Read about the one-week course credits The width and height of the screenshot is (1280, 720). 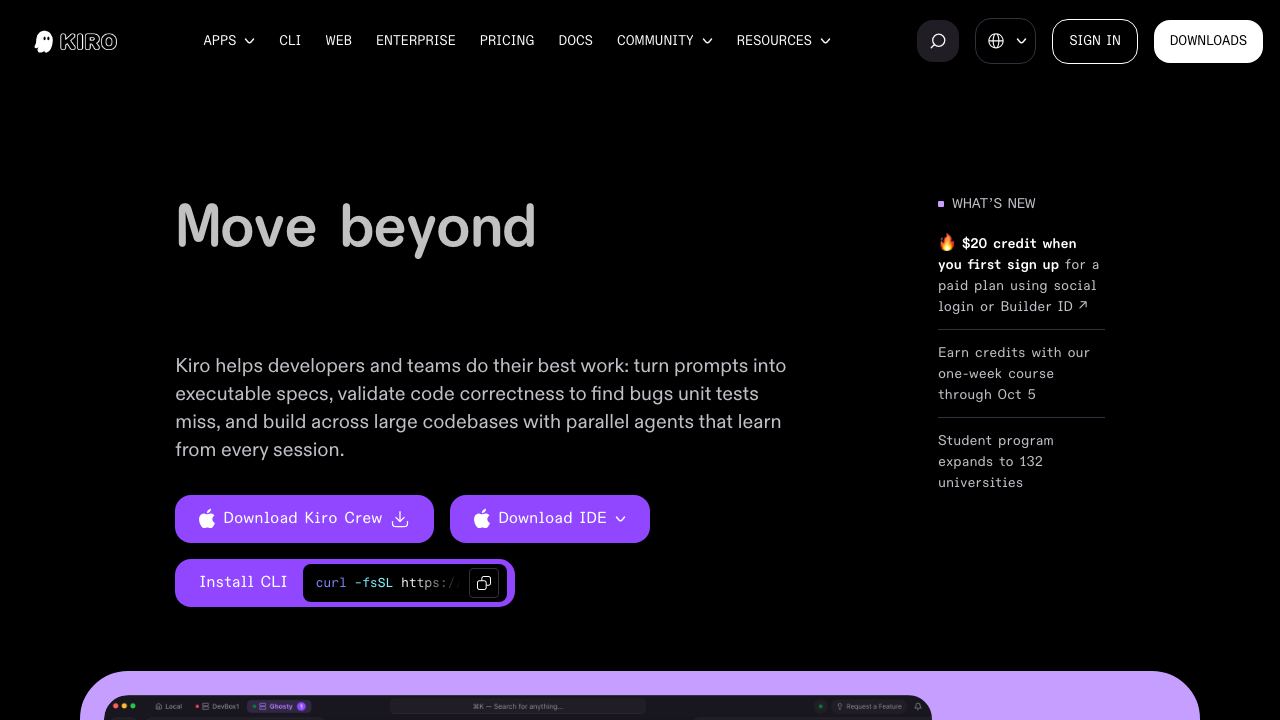point(1014,374)
